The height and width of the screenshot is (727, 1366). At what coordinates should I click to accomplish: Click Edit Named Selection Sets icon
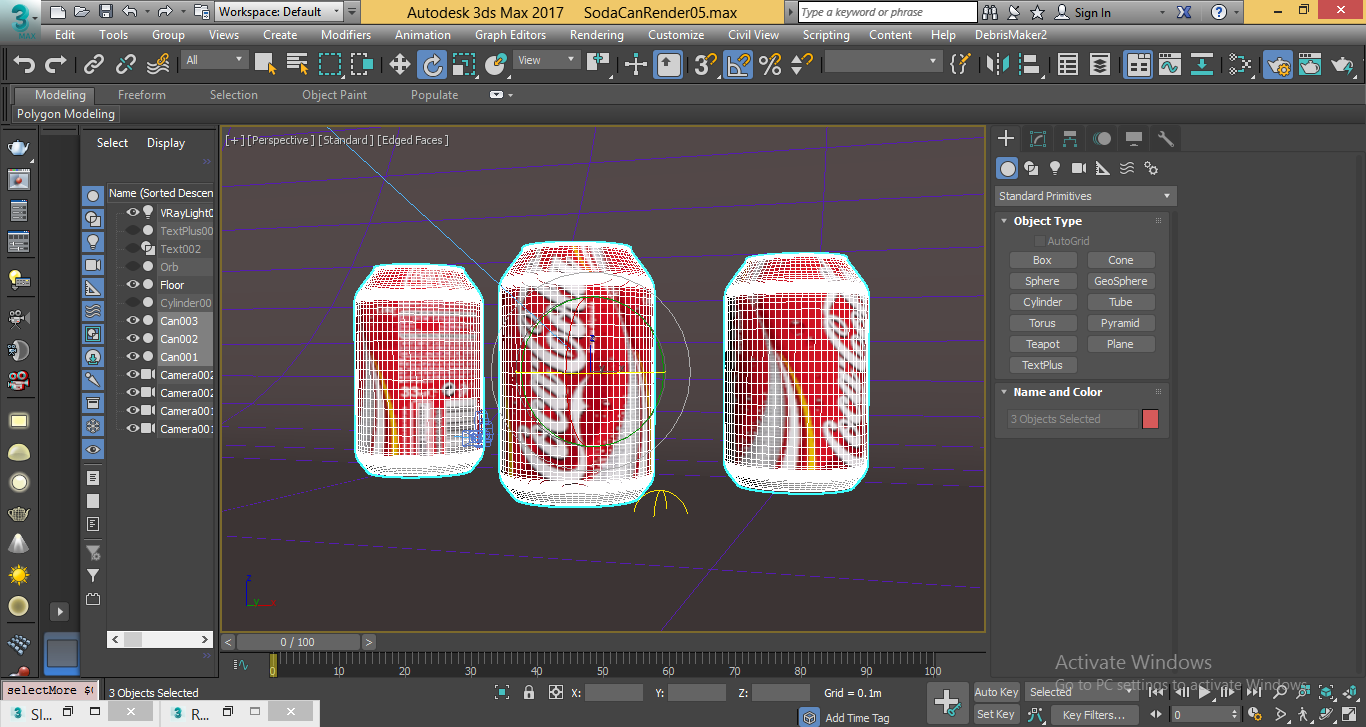click(959, 65)
